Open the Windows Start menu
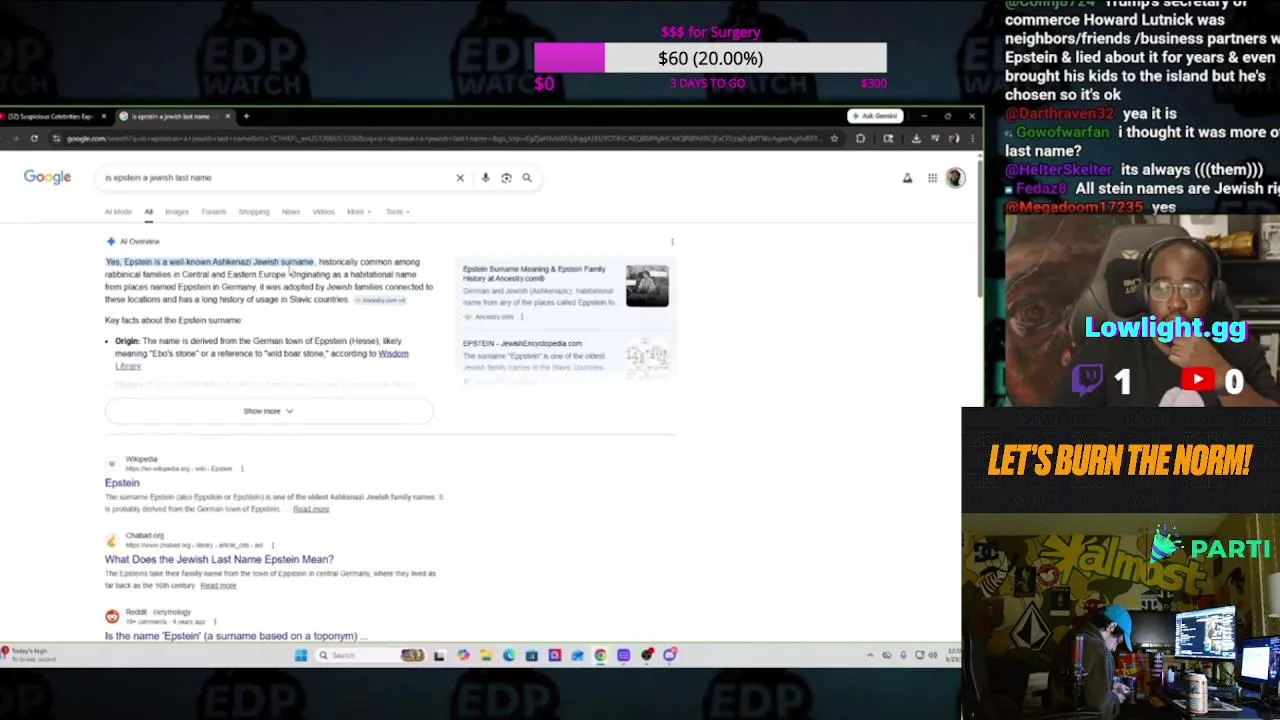Viewport: 1280px width, 720px height. click(300, 655)
